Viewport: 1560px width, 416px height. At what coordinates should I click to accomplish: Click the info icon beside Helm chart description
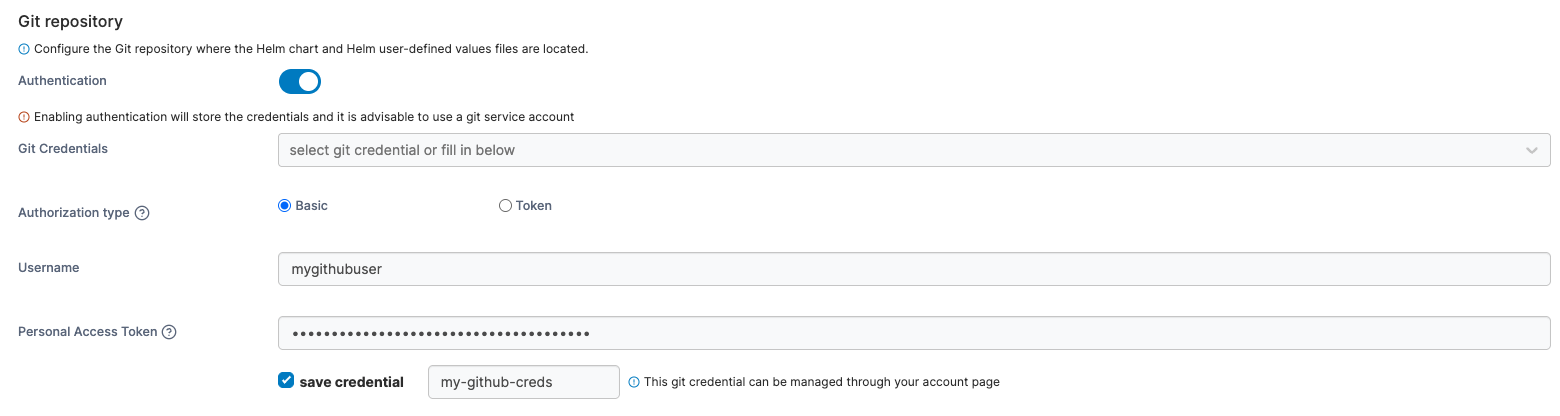coord(24,49)
